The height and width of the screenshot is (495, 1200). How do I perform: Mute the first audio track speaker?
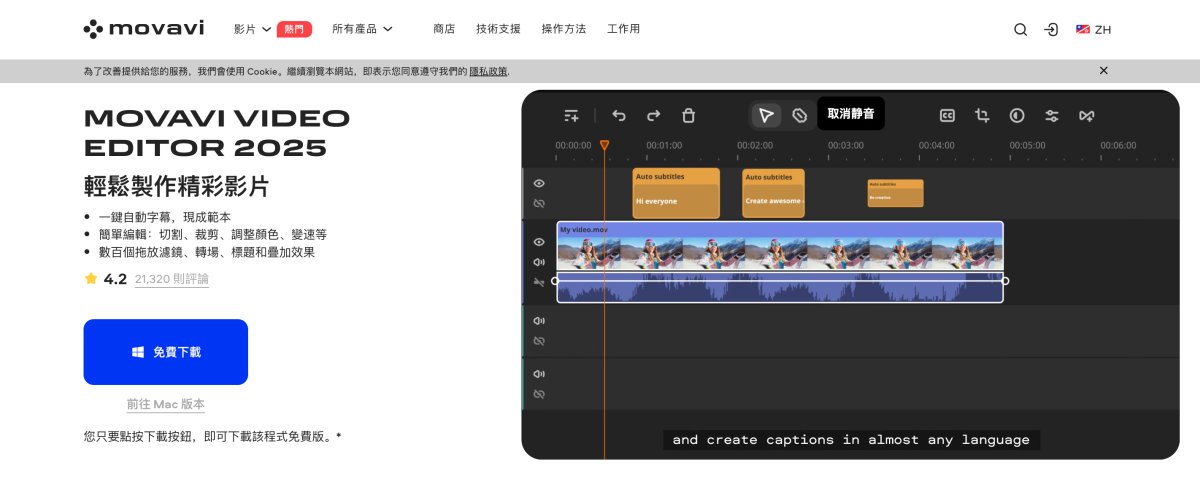539,321
